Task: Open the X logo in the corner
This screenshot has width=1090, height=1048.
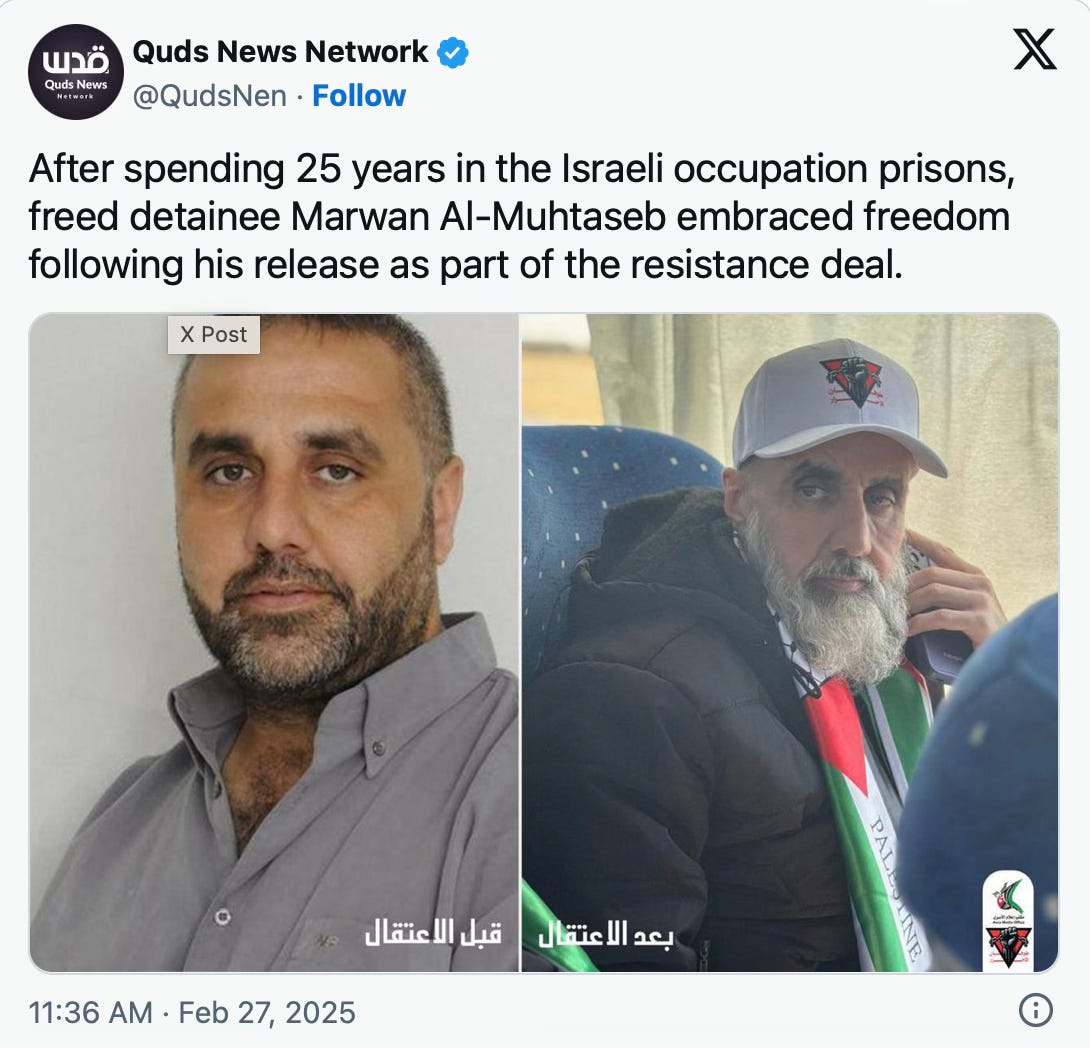Action: click(1035, 49)
